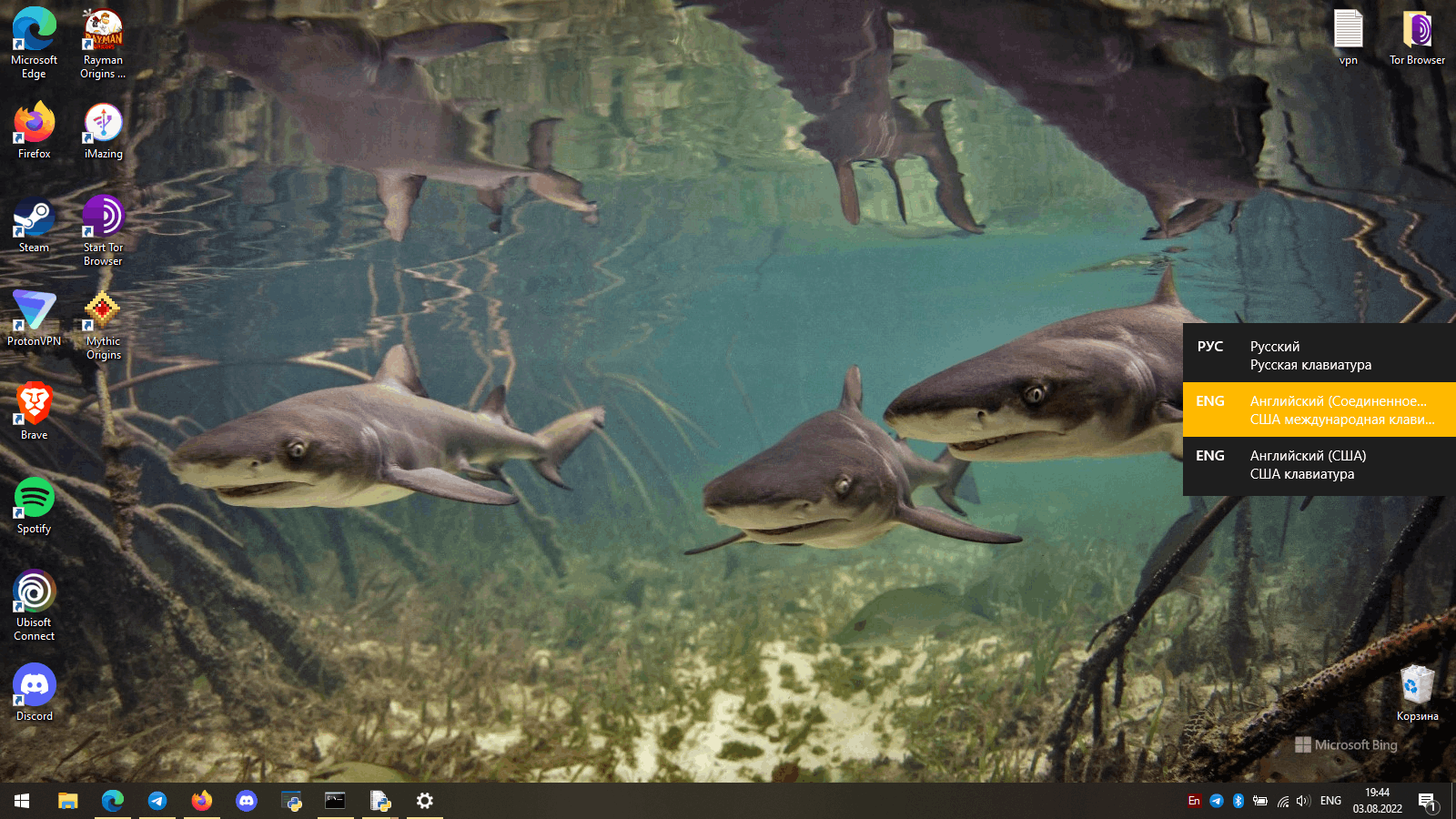The image size is (1456, 819).
Task: Click the red En tray icon
Action: (x=1194, y=801)
